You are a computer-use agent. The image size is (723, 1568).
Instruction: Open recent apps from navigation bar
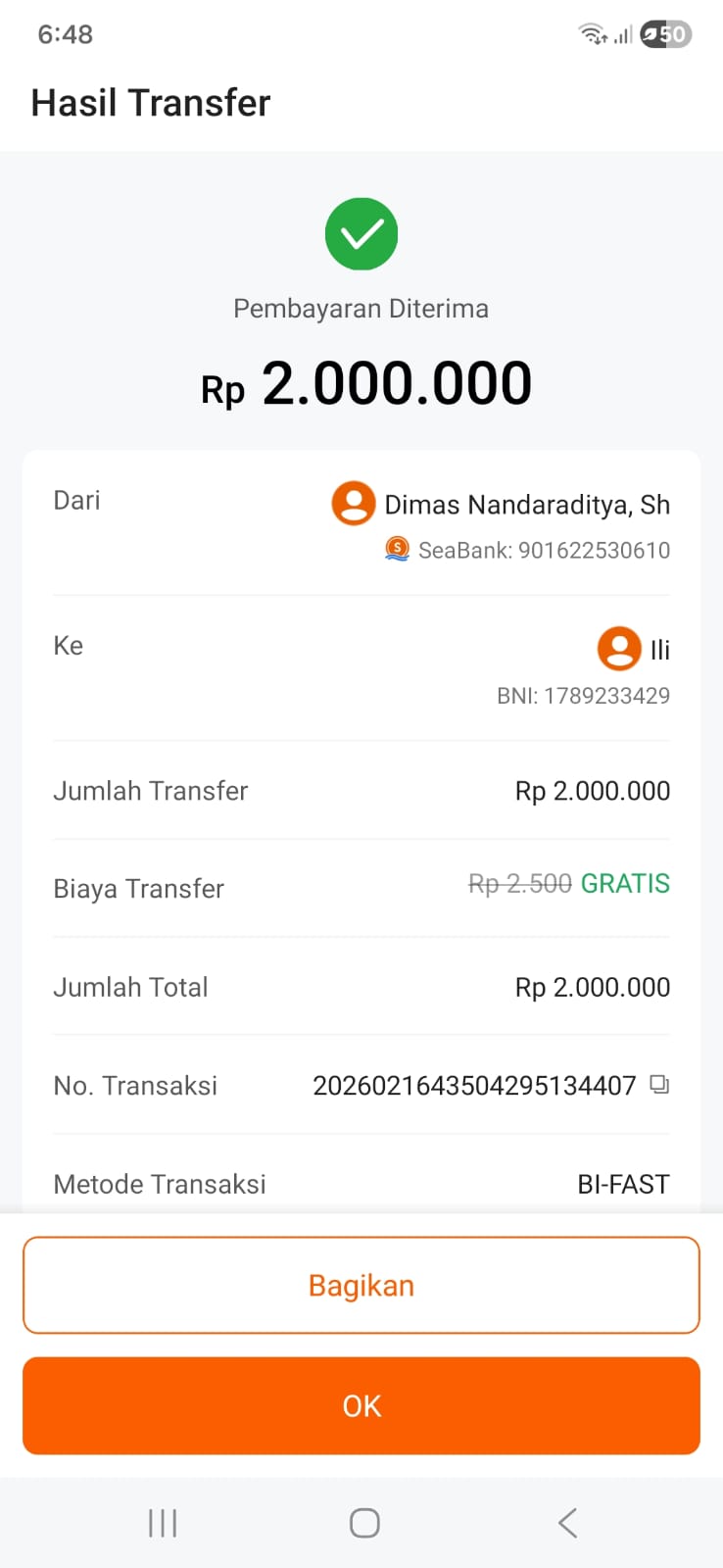[163, 1523]
